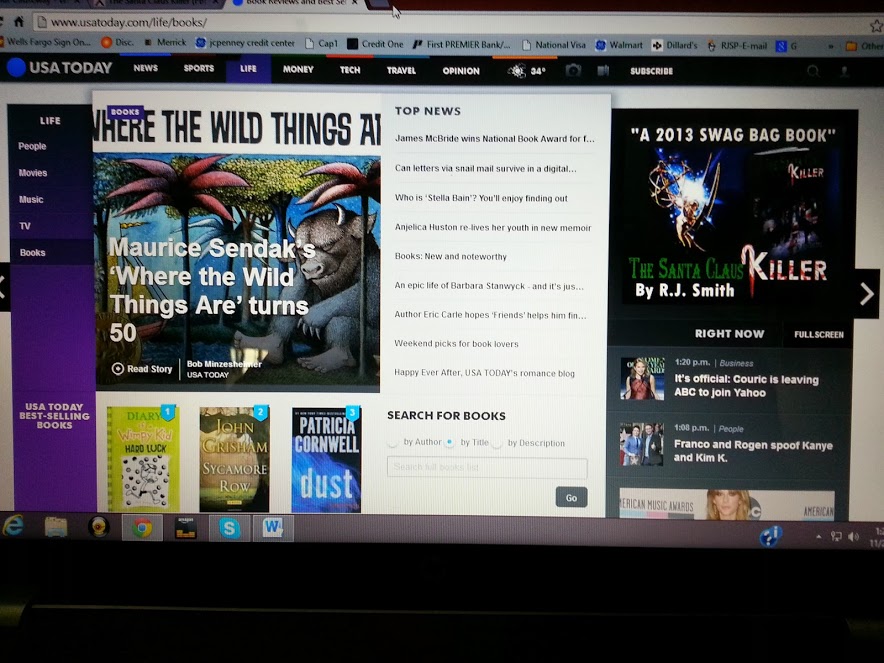The image size is (884, 663).
Task: Open 'Weekend picks for book lovers' link
Action: 456,343
